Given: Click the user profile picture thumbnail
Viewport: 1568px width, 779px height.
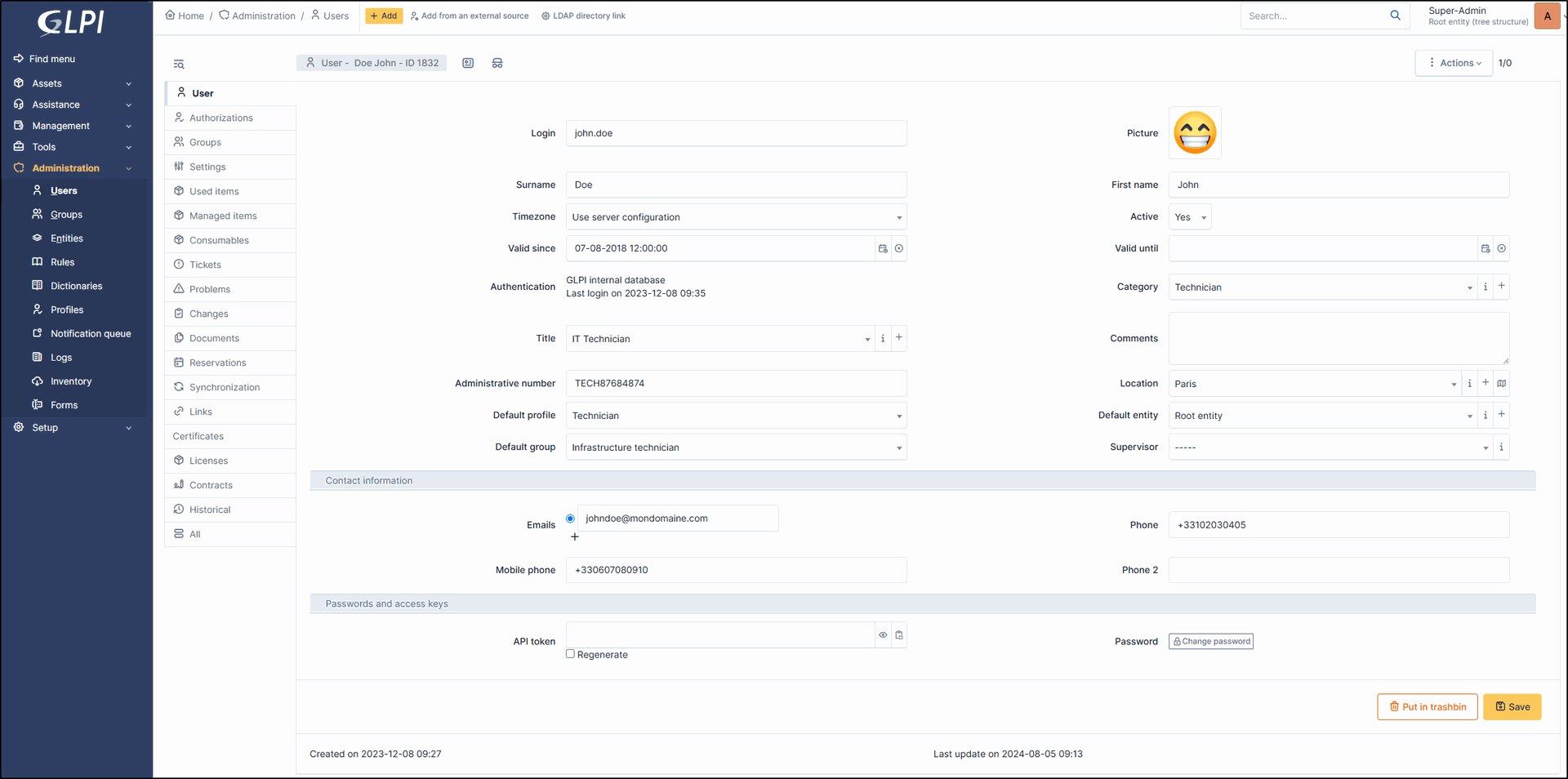Looking at the screenshot, I should (1194, 133).
